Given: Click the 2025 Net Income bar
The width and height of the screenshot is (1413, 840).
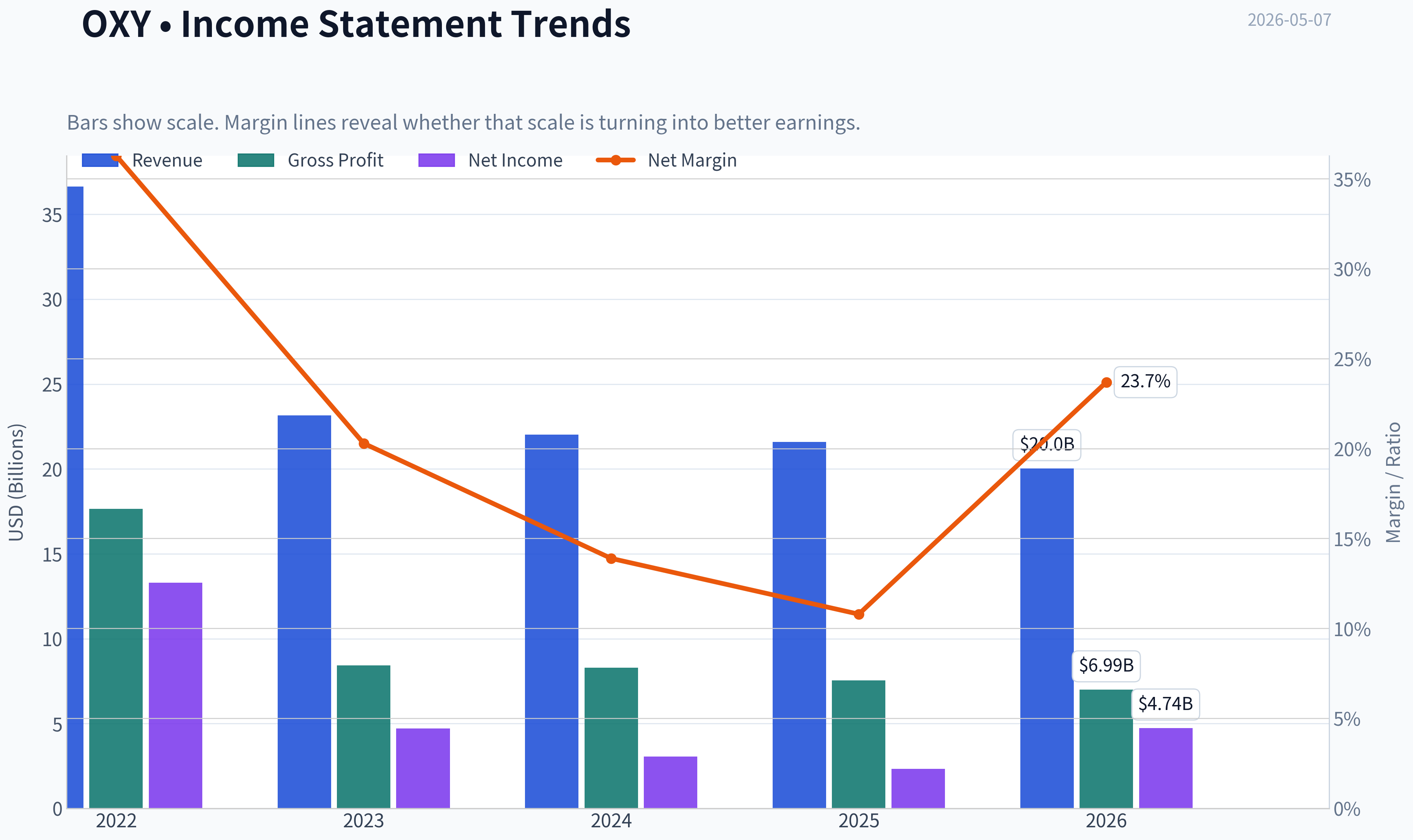Looking at the screenshot, I should point(918,788).
